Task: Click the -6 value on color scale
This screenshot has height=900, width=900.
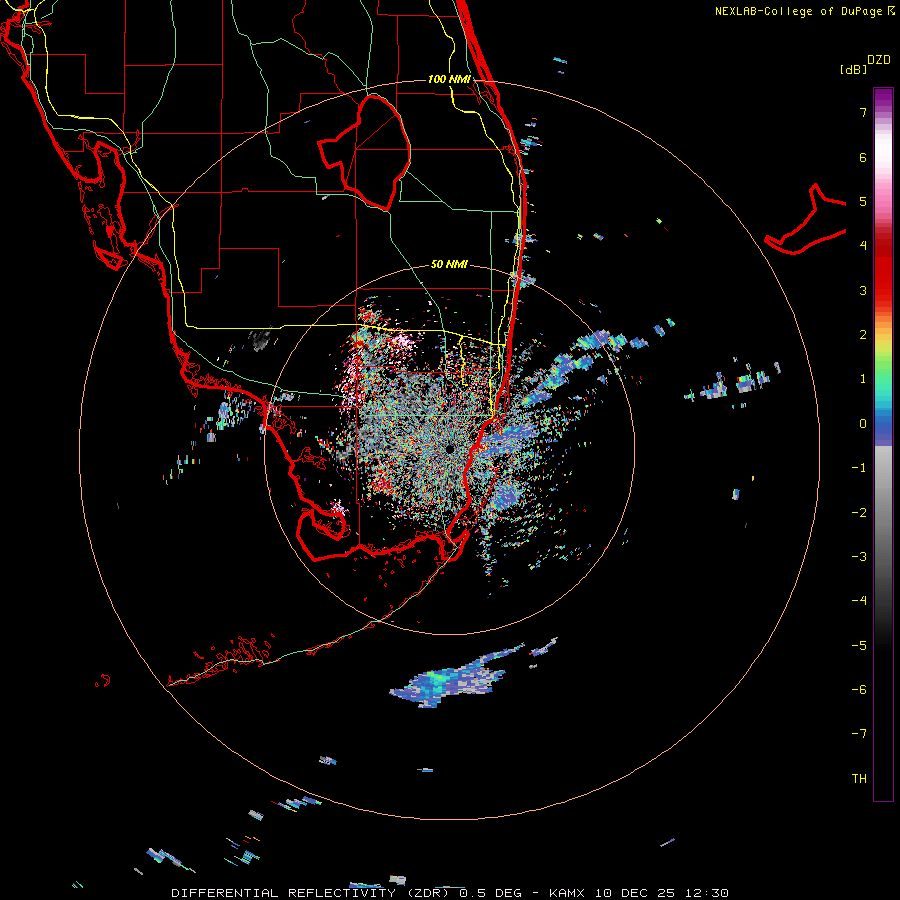Action: click(859, 690)
